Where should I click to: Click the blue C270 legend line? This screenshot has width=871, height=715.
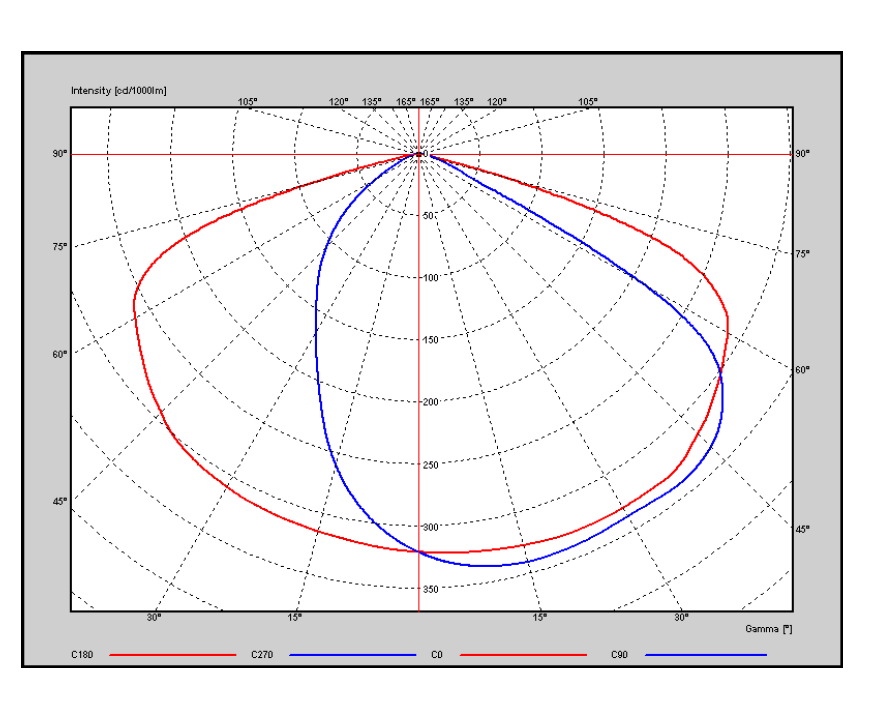click(353, 655)
